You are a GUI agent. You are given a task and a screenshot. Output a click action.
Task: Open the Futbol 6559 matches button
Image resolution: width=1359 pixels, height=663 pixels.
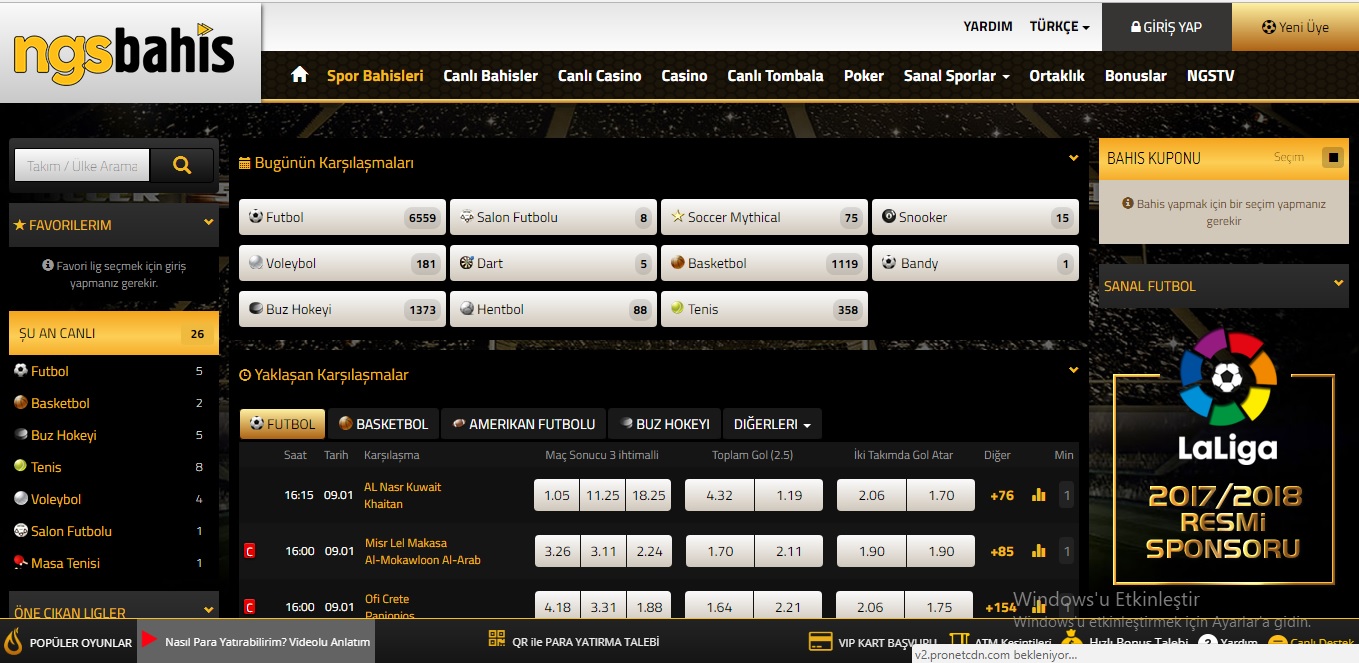[342, 217]
